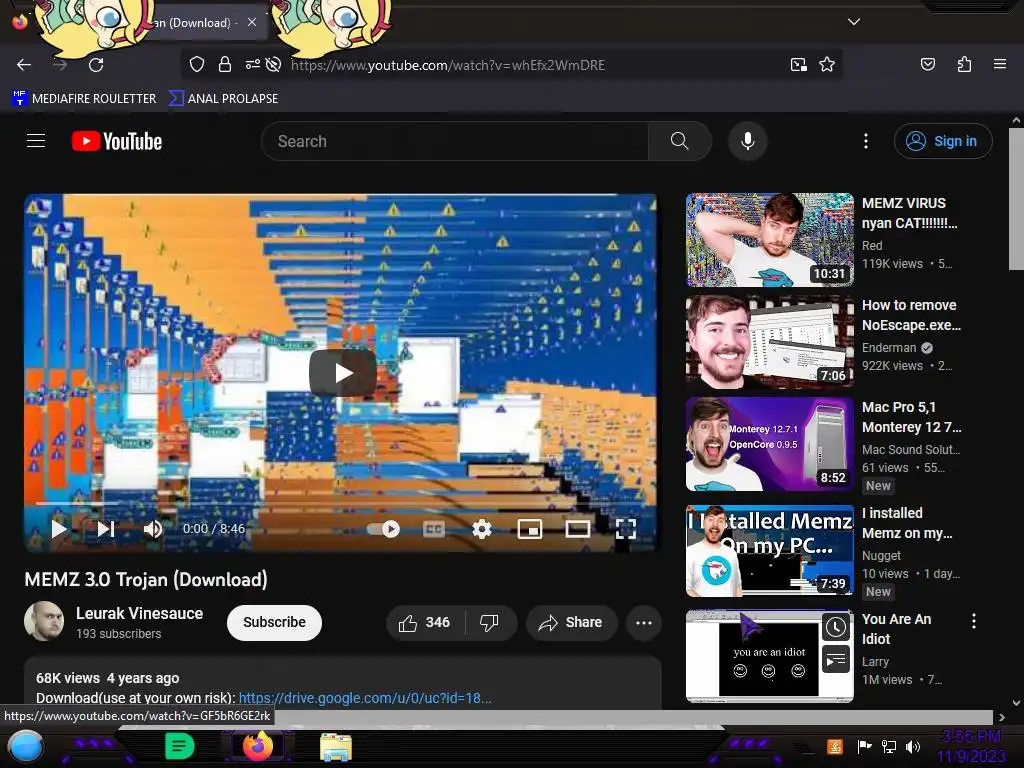
Task: Search with your voice microphone
Action: (x=748, y=141)
